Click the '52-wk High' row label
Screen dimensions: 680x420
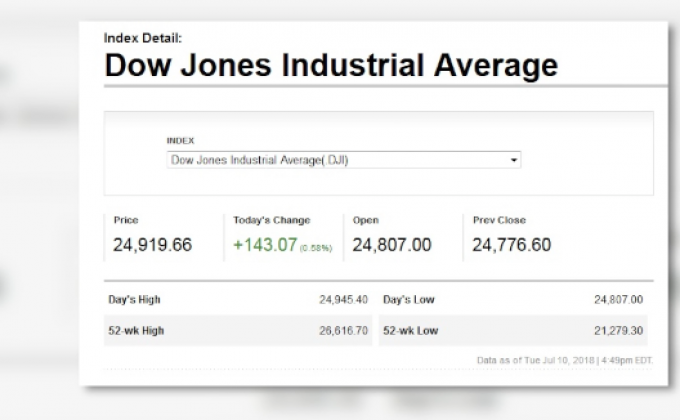point(135,328)
